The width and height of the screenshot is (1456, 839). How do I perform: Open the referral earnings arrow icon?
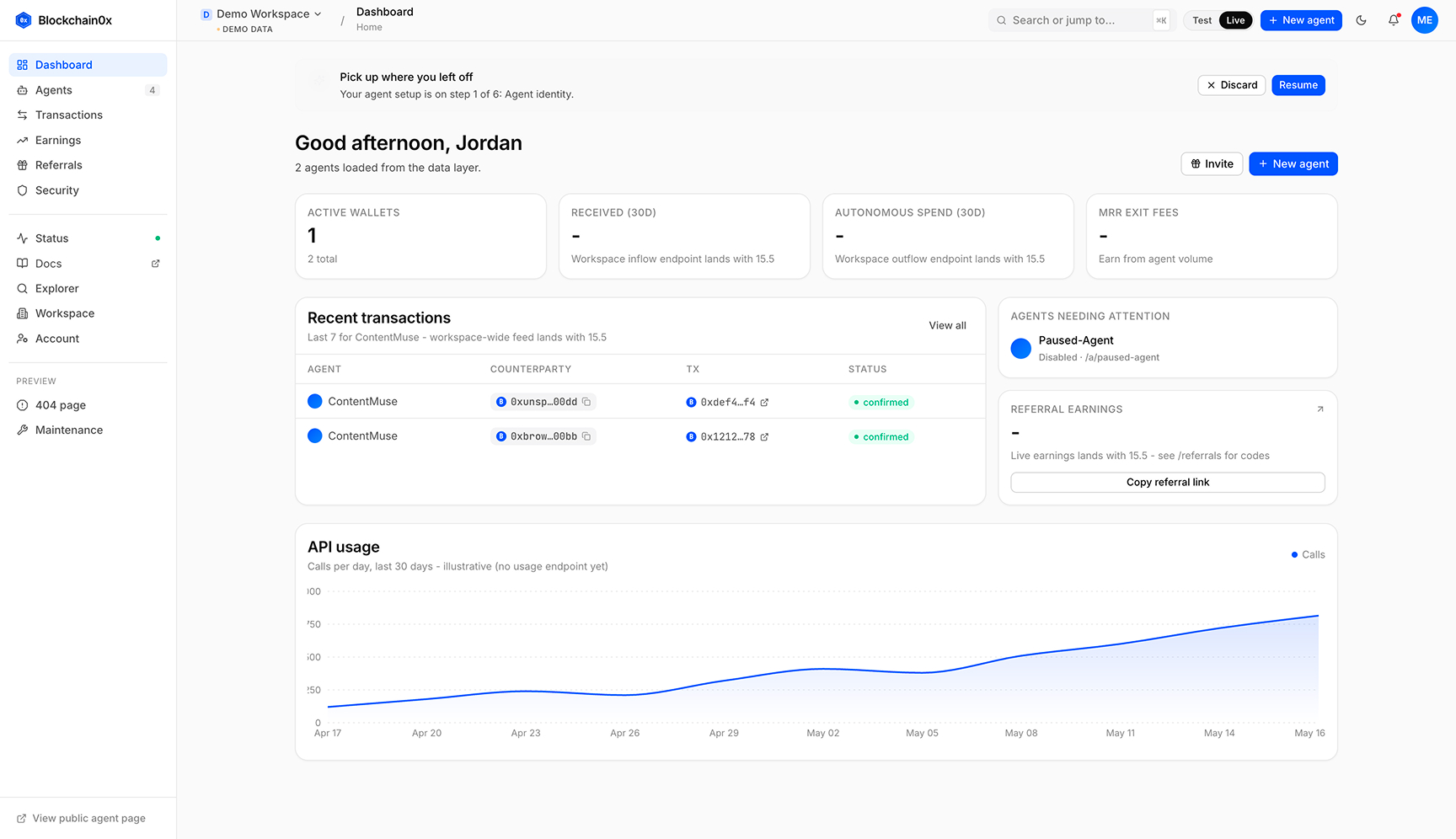point(1320,409)
